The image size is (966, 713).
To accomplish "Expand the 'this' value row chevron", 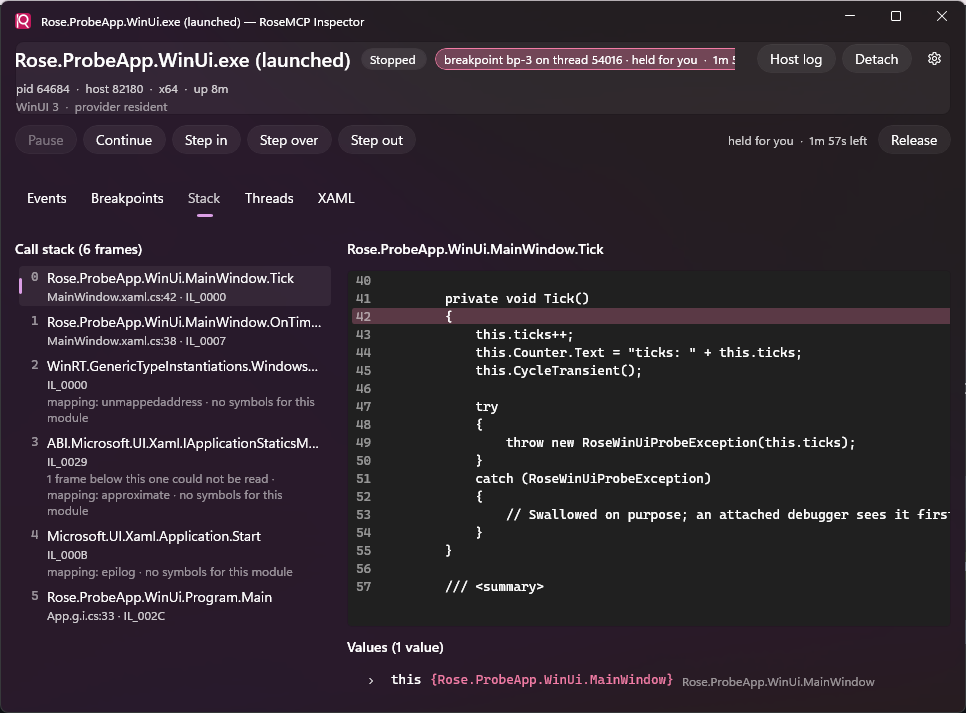I will [371, 680].
